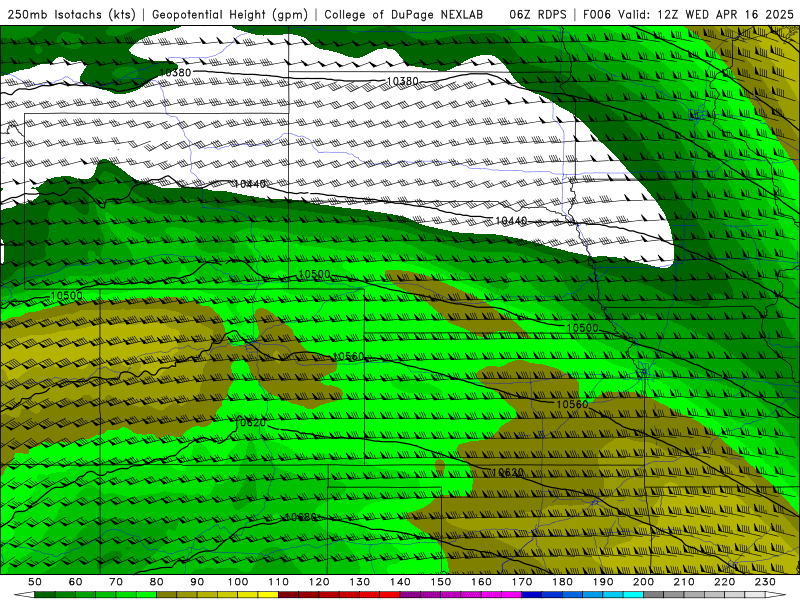Viewport: 800px width, 600px height.
Task: Click the 180 value on the color scale
Action: 562,582
